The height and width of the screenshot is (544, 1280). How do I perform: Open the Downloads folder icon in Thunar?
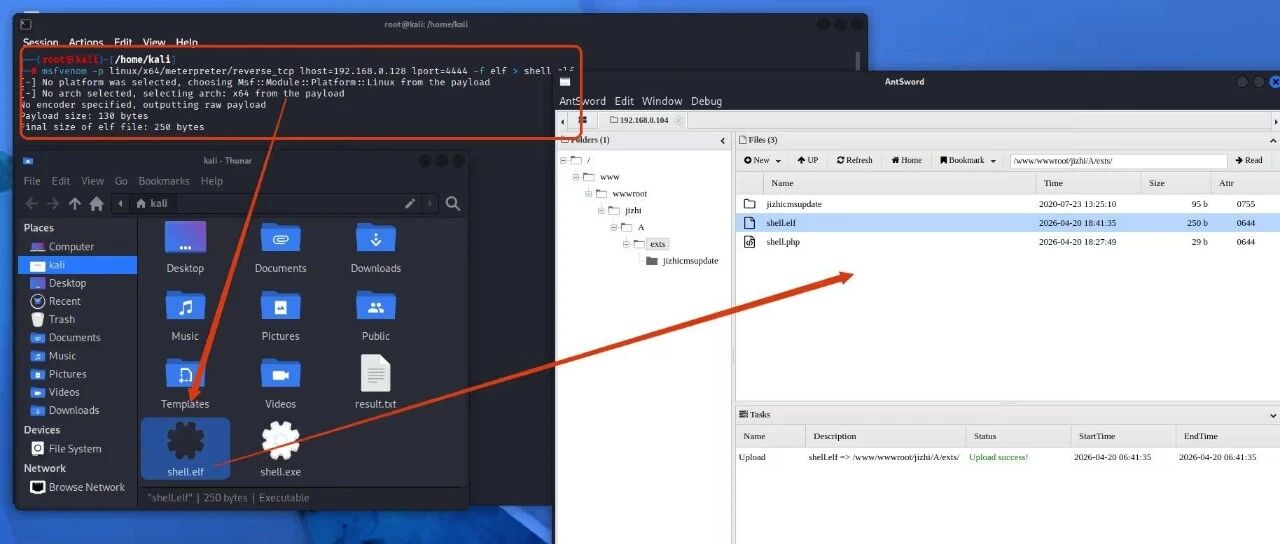pyautogui.click(x=376, y=237)
